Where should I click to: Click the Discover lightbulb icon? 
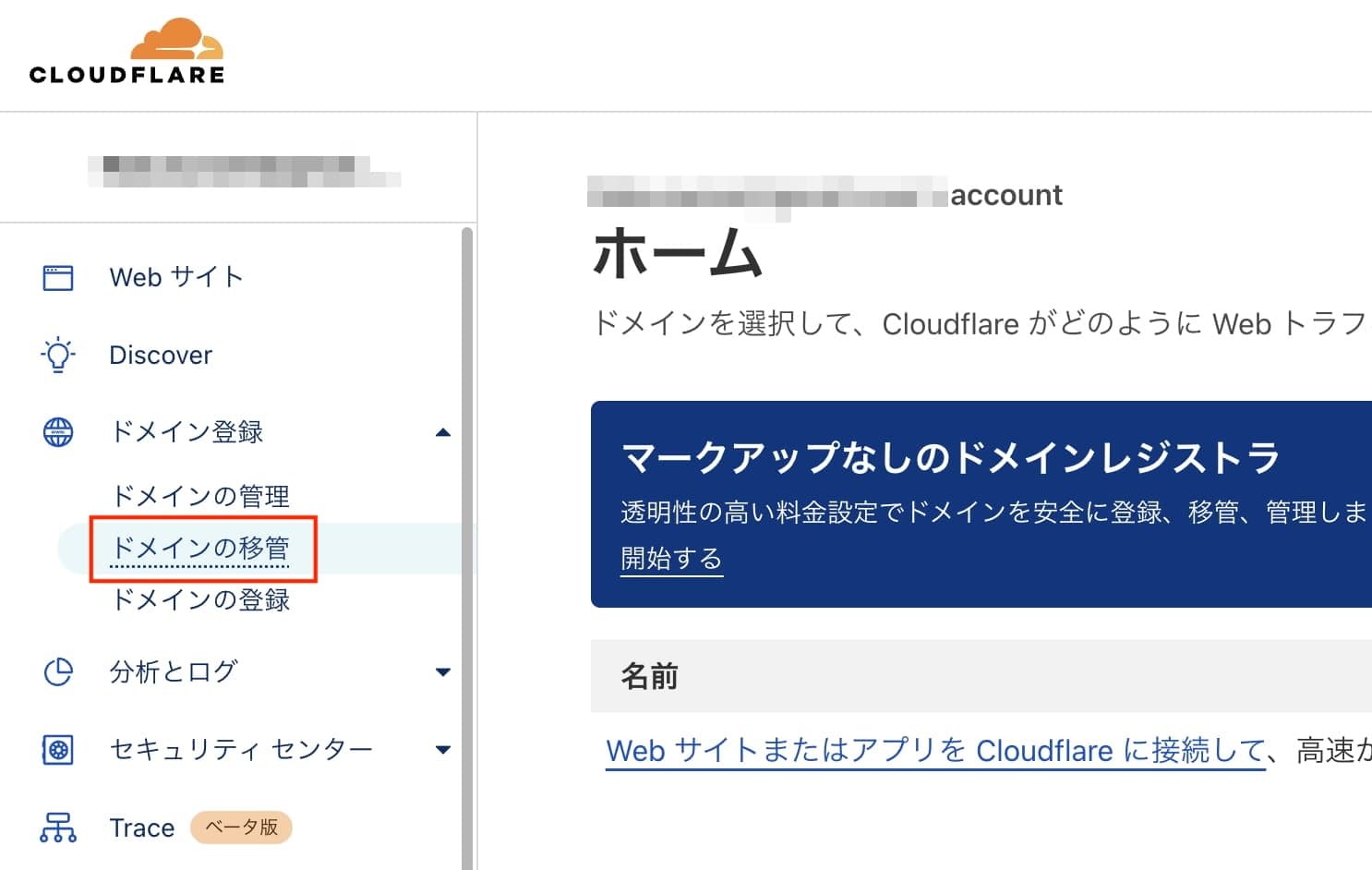pyautogui.click(x=58, y=355)
